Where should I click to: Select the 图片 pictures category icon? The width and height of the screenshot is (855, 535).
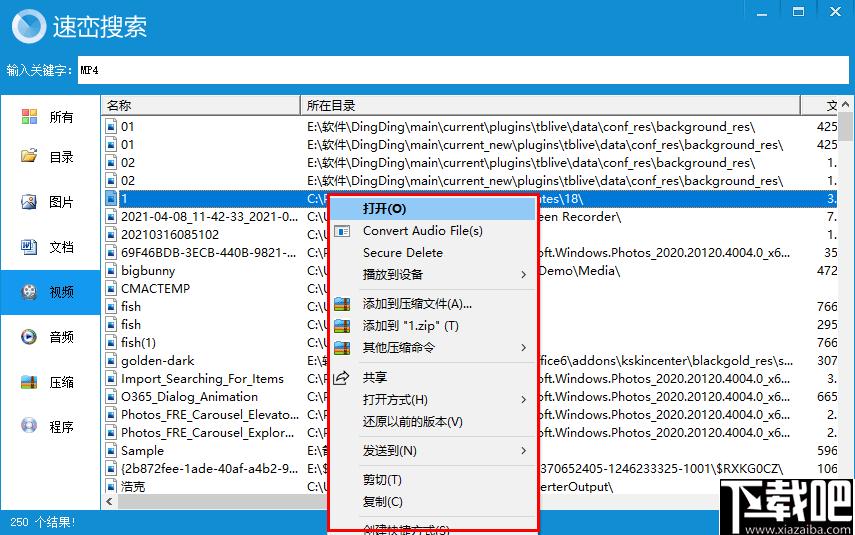30,202
